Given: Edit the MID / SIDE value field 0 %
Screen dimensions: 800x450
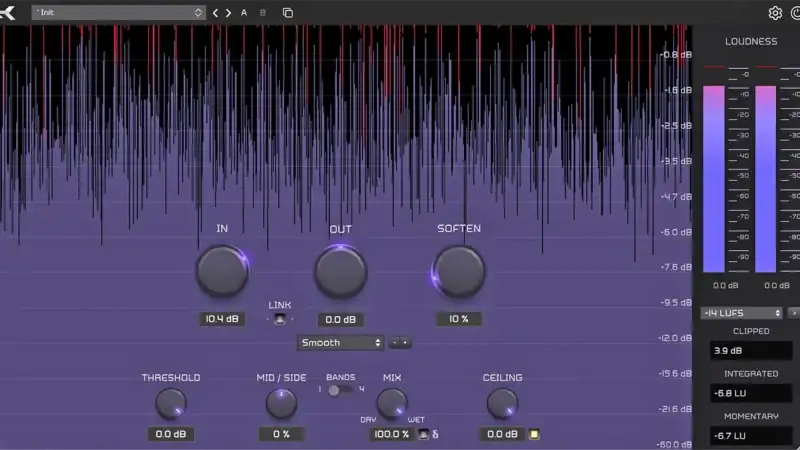Looking at the screenshot, I should click(x=281, y=434).
